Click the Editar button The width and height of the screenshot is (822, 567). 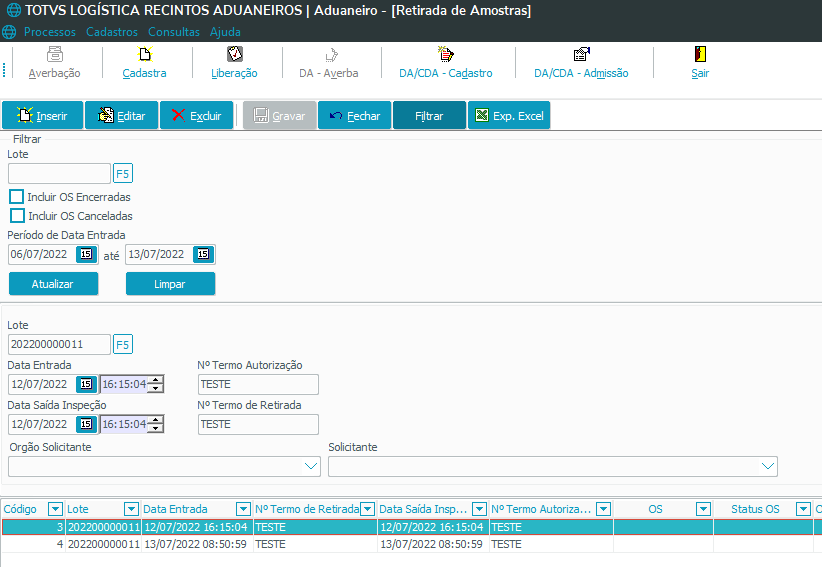tap(122, 115)
